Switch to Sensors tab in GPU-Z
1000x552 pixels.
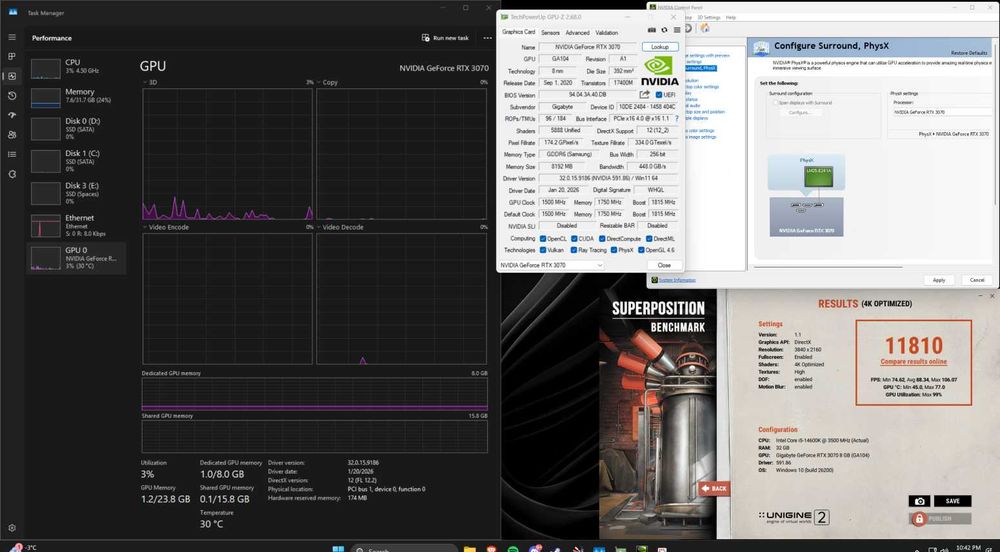(x=550, y=33)
